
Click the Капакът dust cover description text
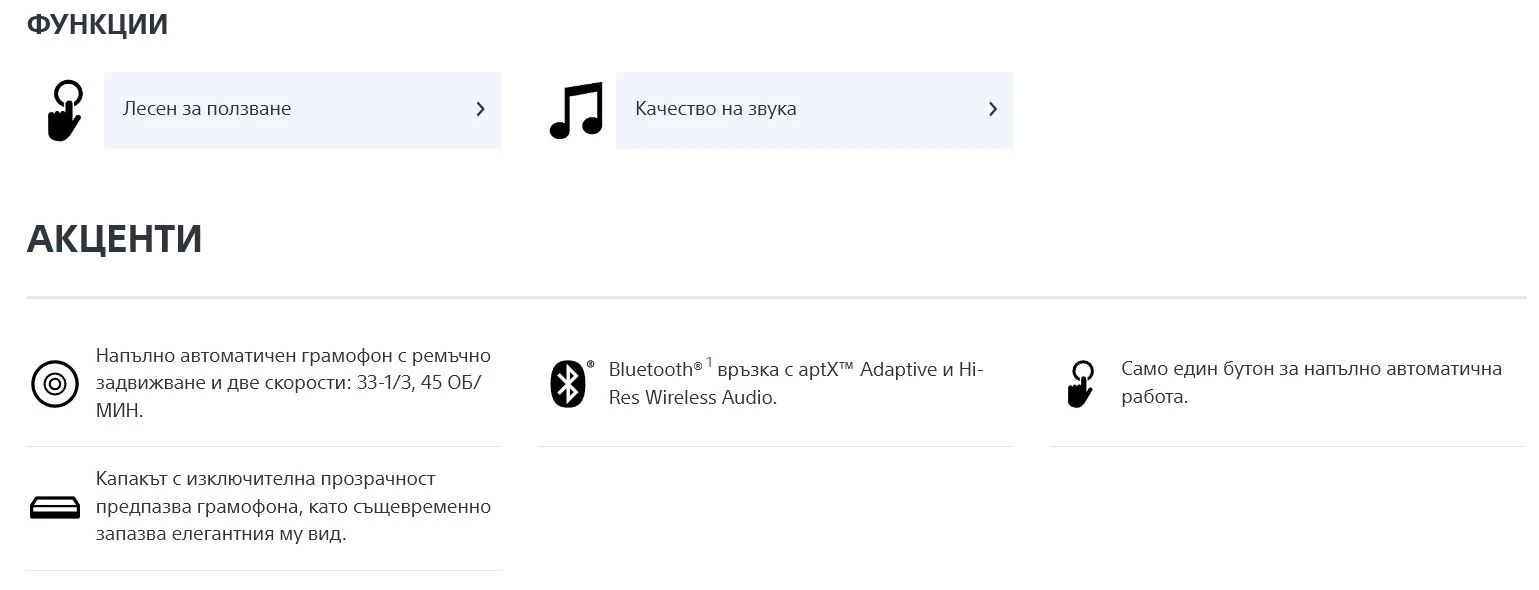pyautogui.click(x=293, y=507)
